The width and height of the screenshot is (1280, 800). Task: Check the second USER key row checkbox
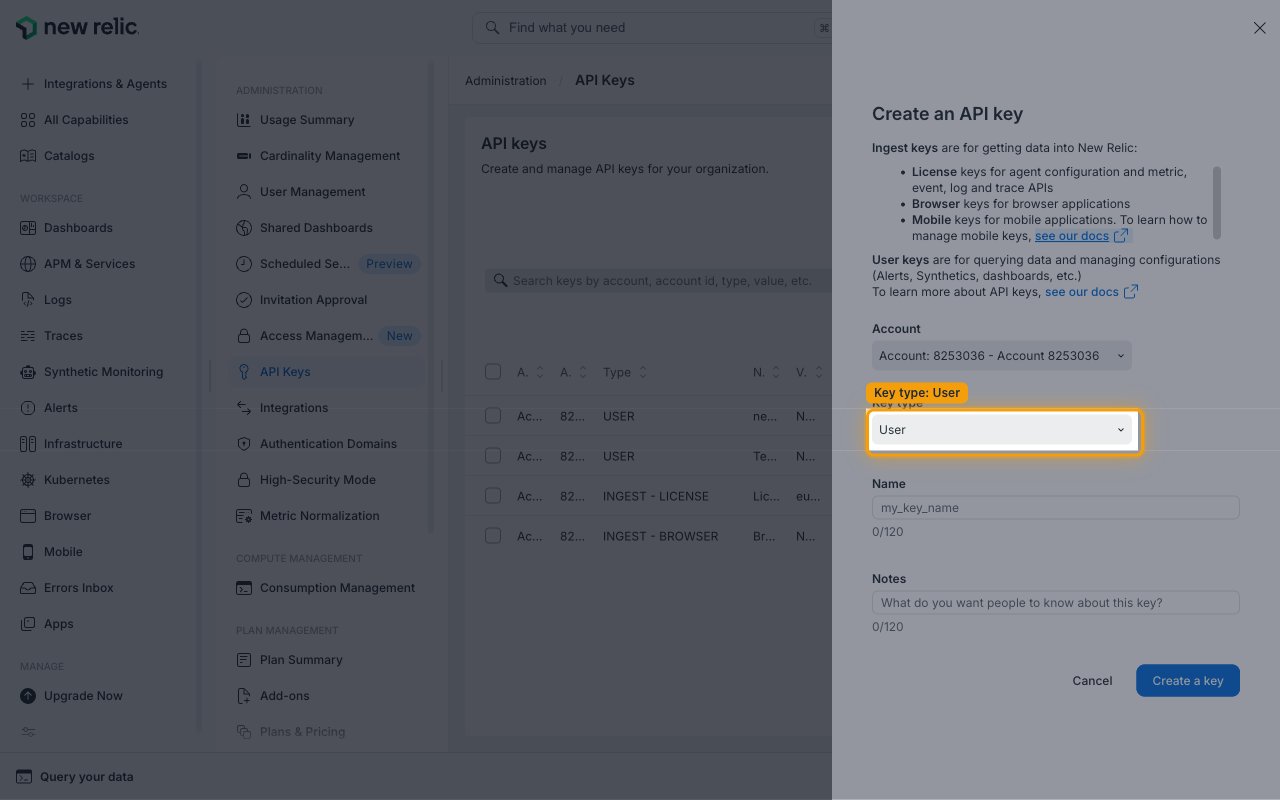click(x=493, y=456)
